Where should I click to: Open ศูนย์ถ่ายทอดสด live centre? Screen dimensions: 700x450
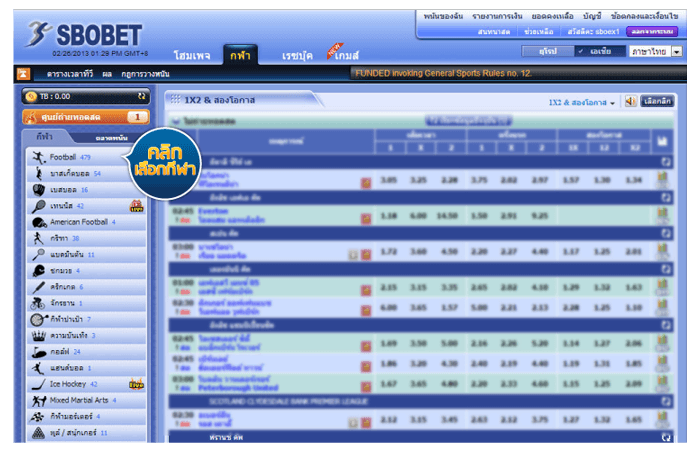(86, 117)
